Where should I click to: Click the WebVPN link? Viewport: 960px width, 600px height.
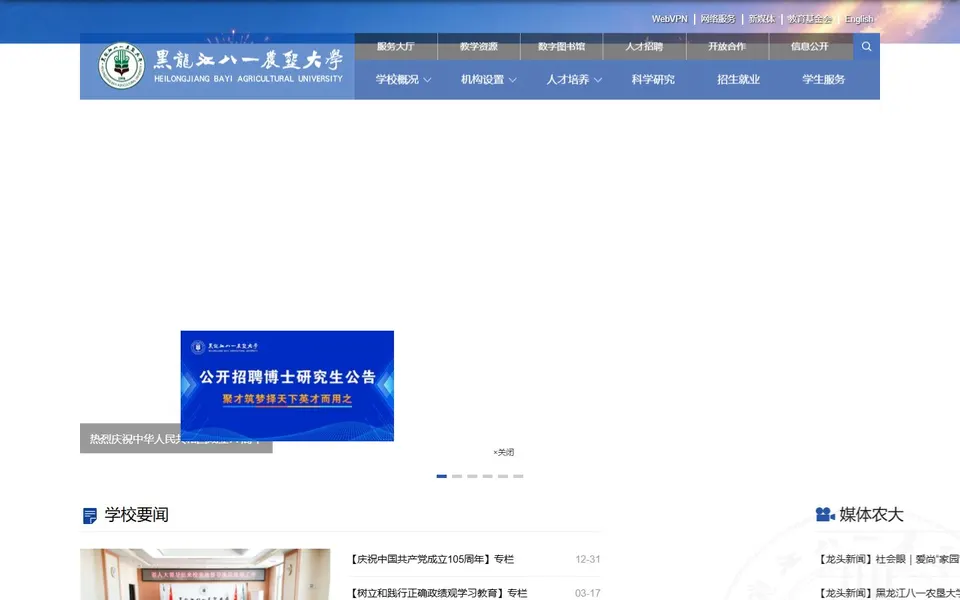[x=669, y=19]
